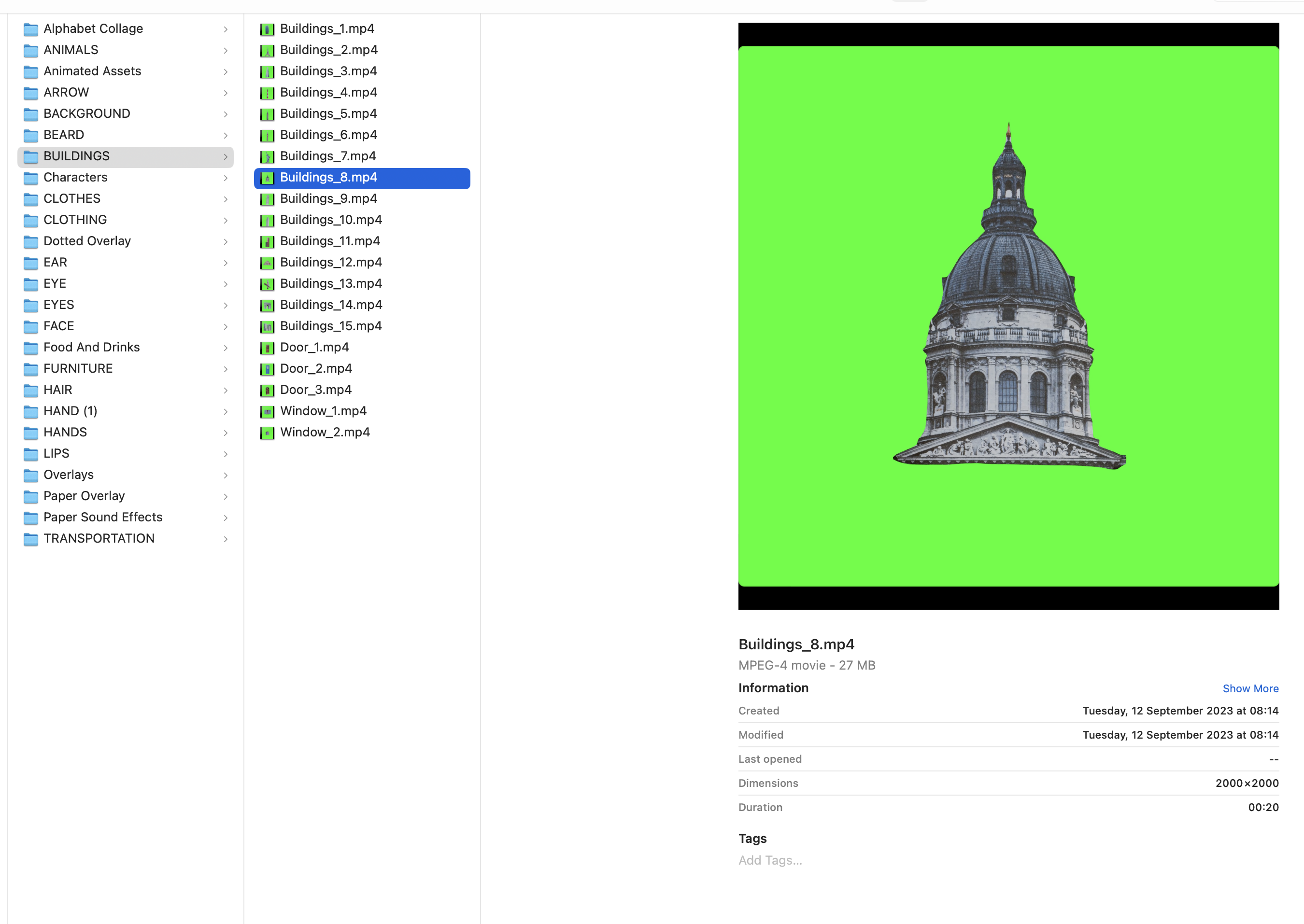Click the Buildings_1.mp4 file icon
Viewport: 1304px width, 924px height.
[267, 29]
